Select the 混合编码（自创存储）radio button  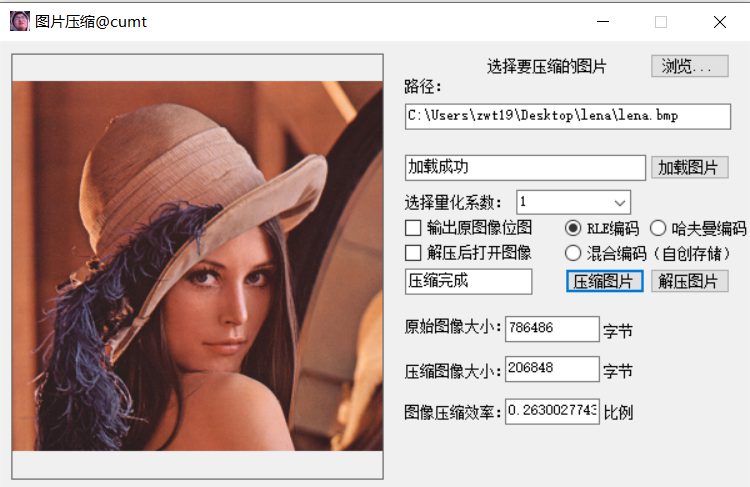pyautogui.click(x=573, y=253)
